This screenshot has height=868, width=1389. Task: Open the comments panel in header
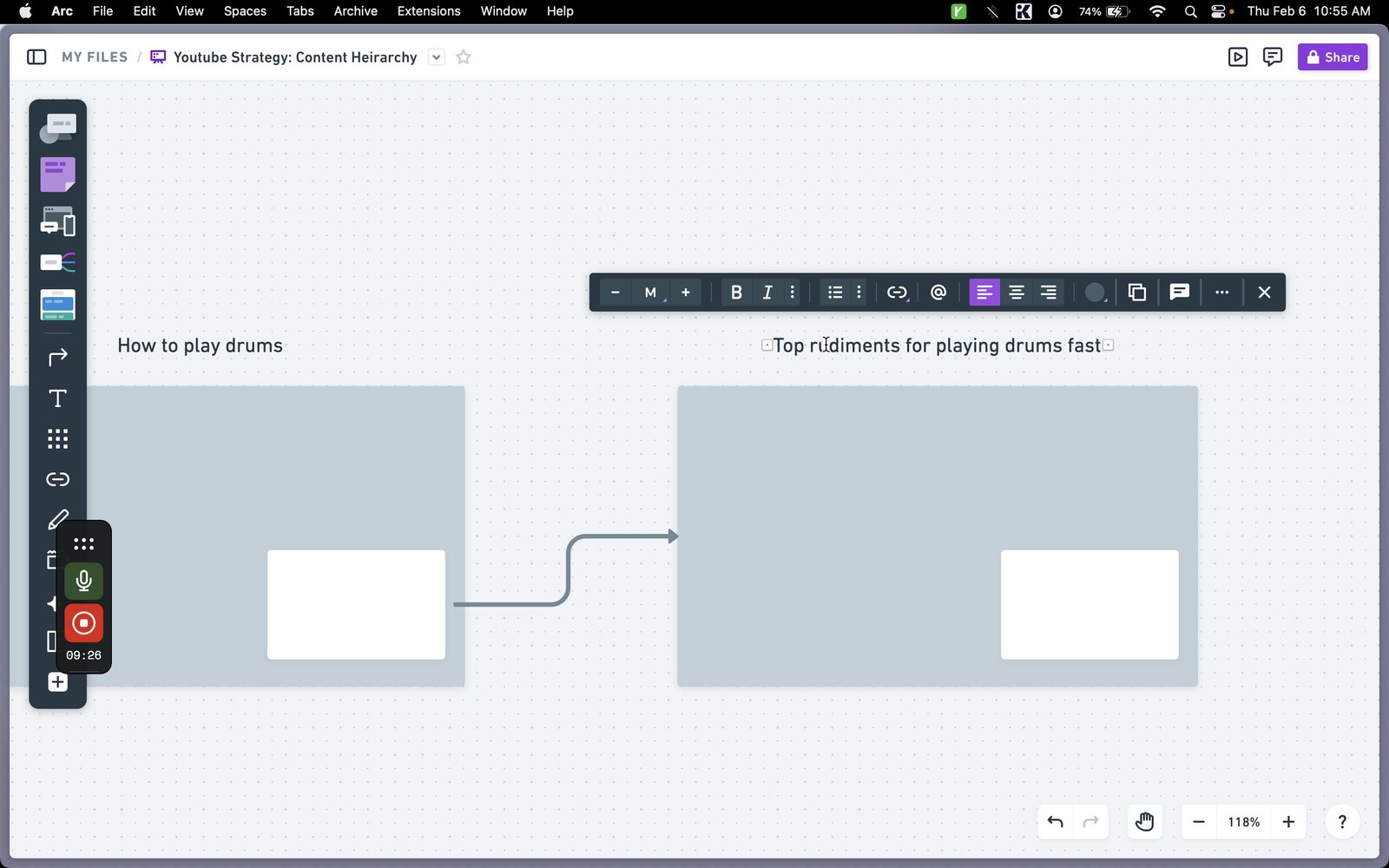click(1273, 57)
